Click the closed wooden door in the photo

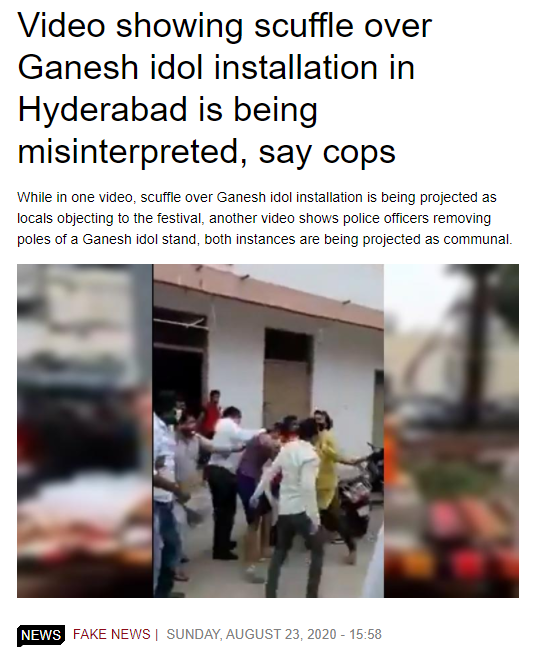click(286, 388)
